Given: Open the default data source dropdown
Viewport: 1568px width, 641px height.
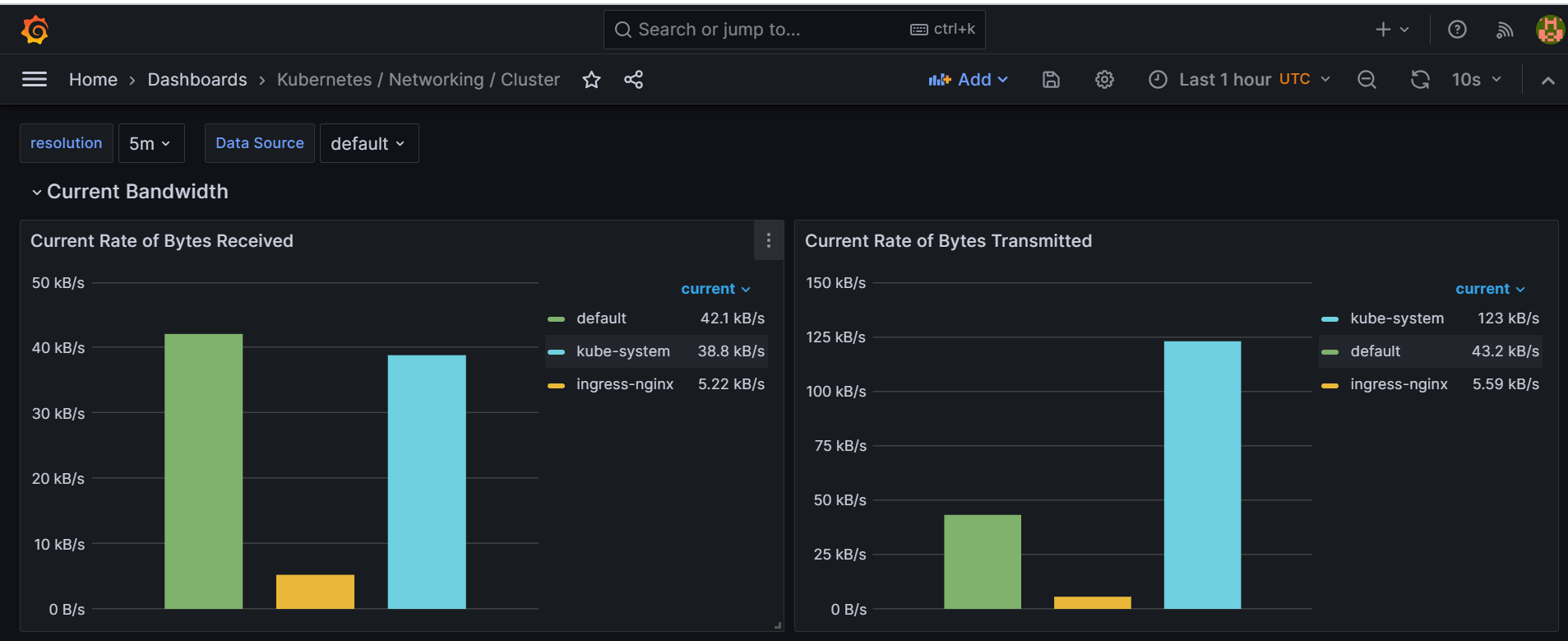Looking at the screenshot, I should [x=368, y=143].
